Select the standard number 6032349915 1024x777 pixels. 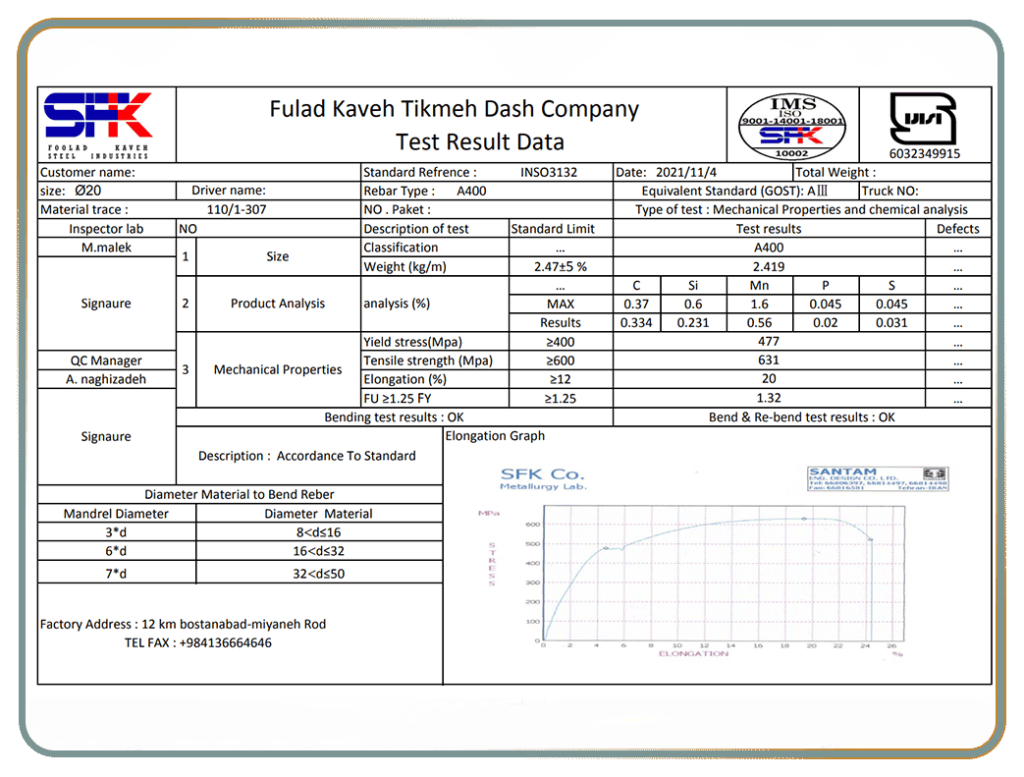(x=924, y=153)
